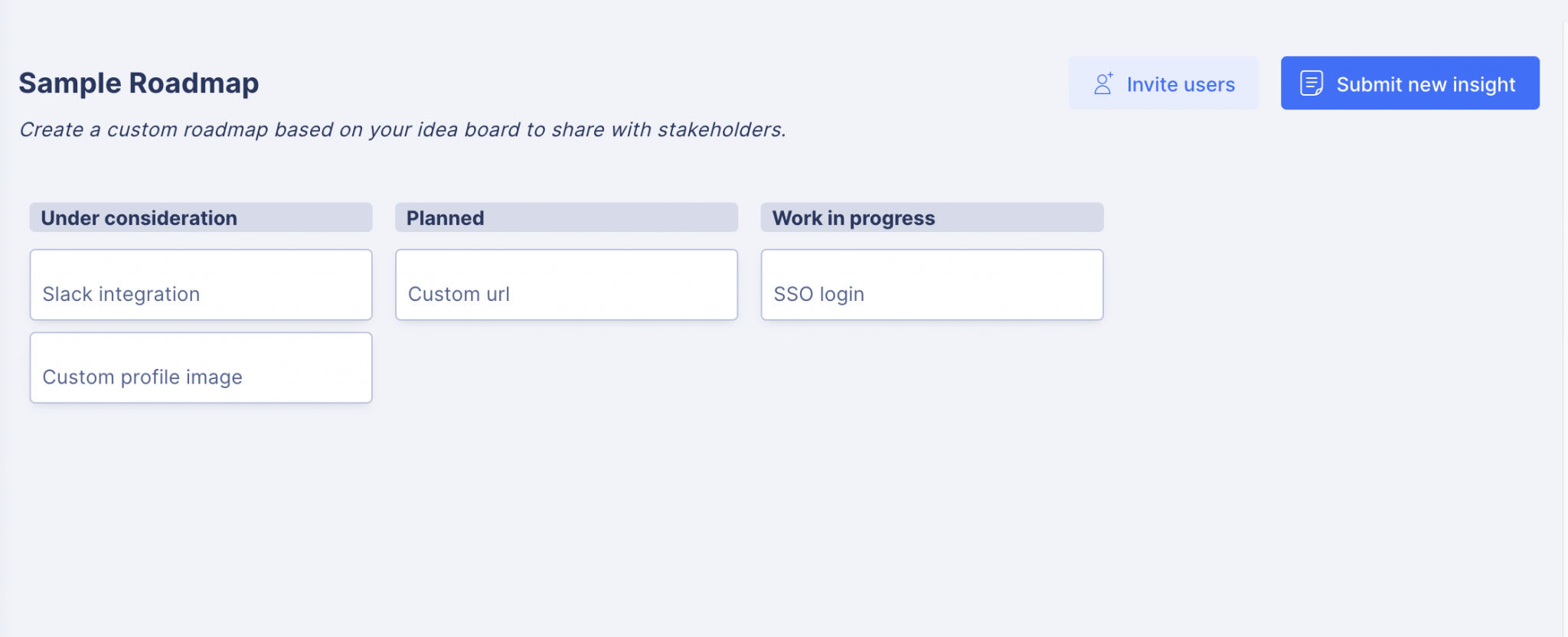The image size is (1568, 637).
Task: Click the Under consideration column header
Action: pyautogui.click(x=200, y=217)
